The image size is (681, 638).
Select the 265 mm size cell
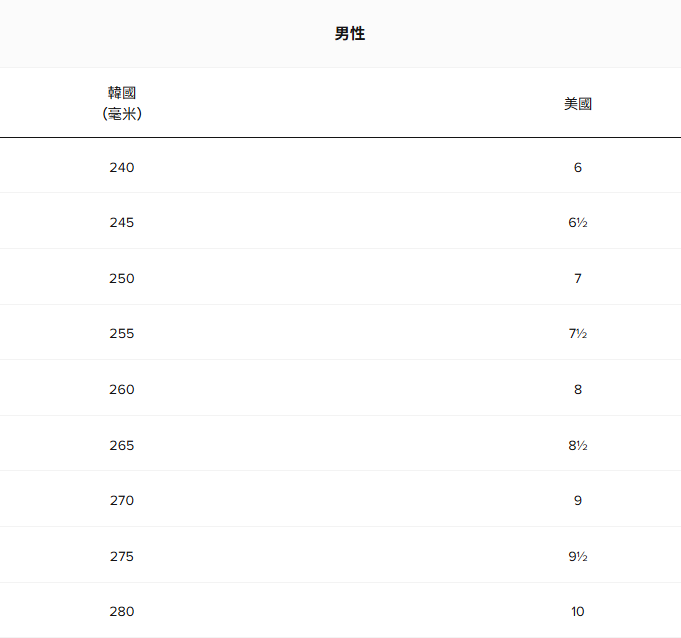tap(122, 445)
